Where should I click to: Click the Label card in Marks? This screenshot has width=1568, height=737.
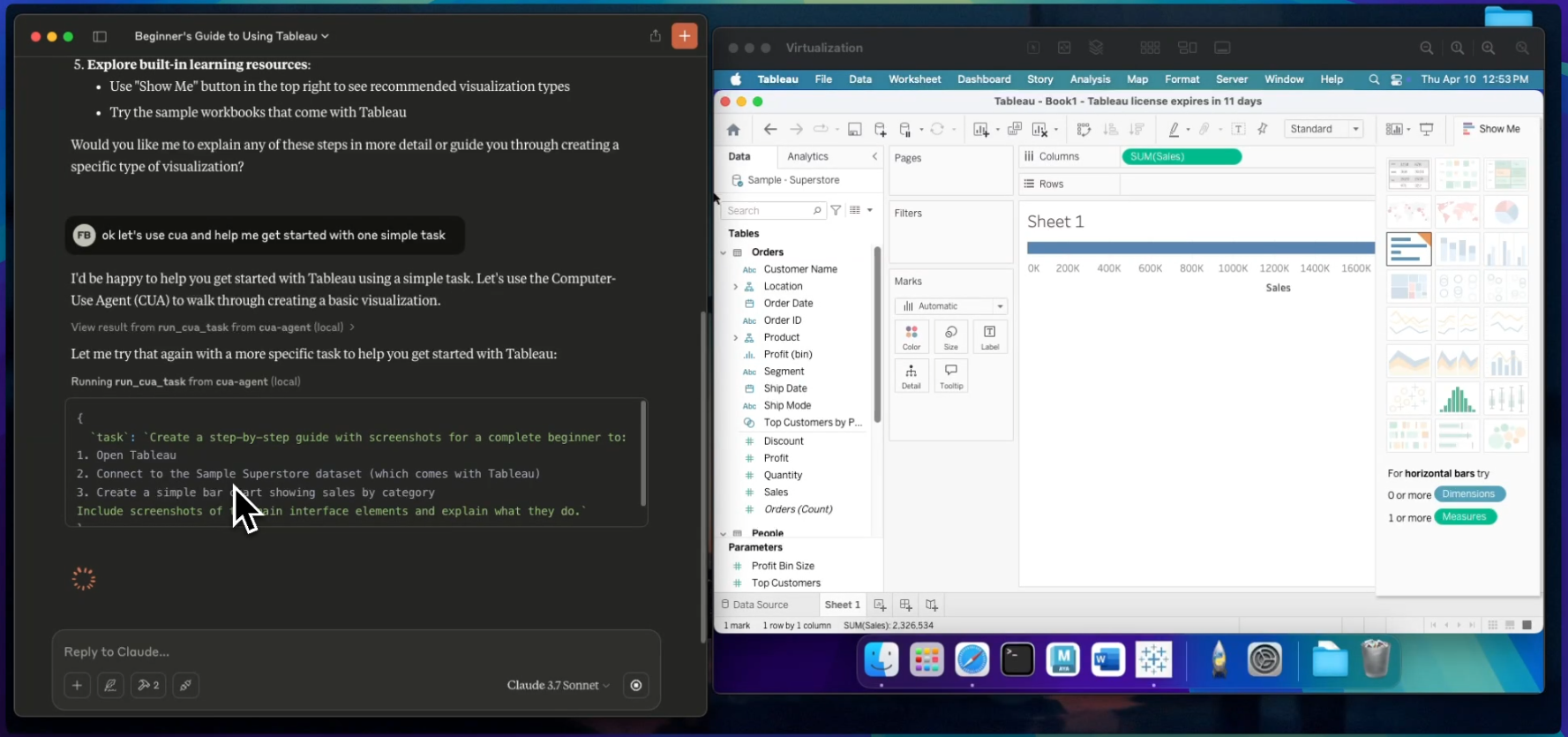990,337
